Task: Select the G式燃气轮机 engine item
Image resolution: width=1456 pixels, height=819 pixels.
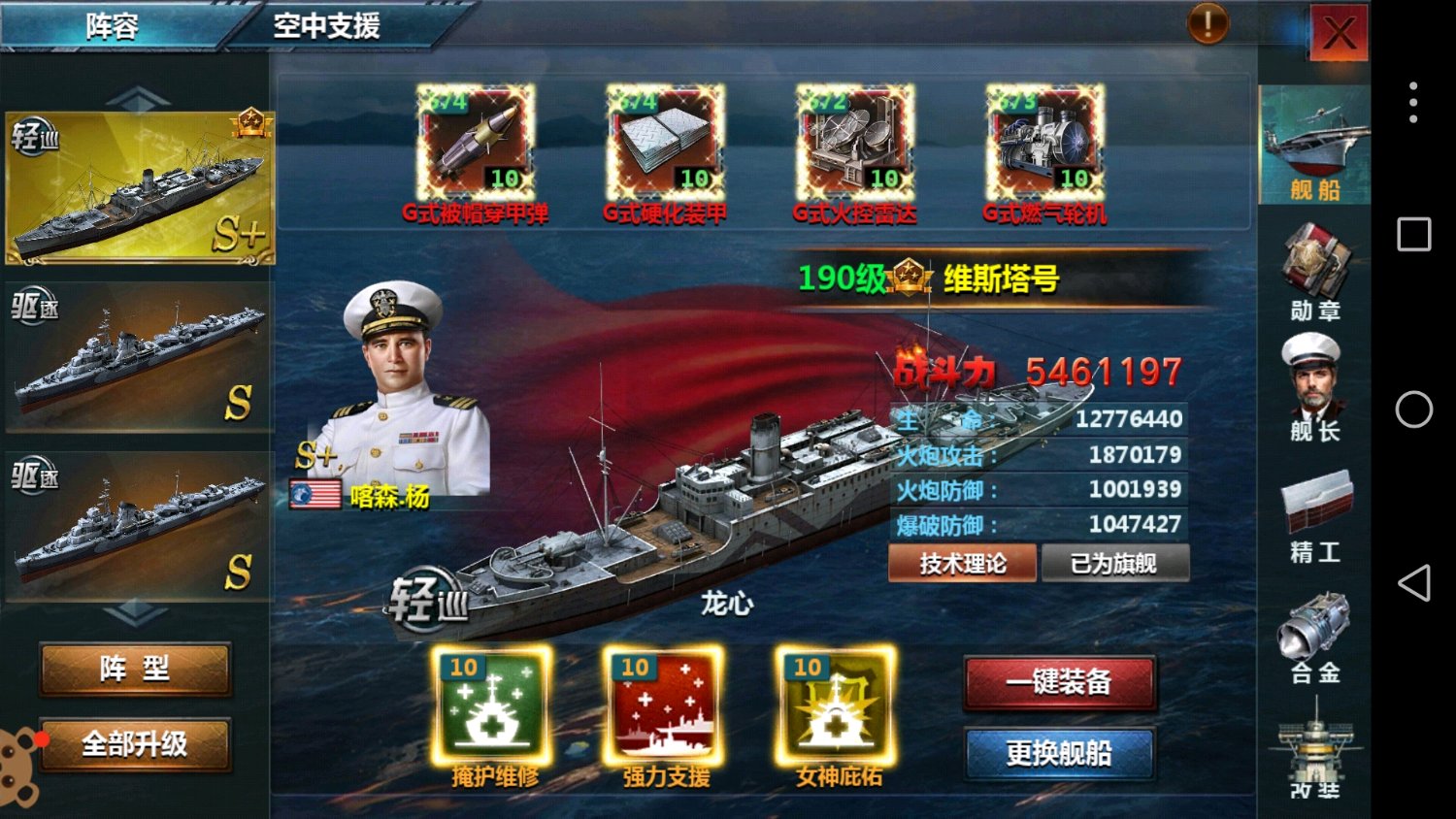Action: coord(1045,143)
